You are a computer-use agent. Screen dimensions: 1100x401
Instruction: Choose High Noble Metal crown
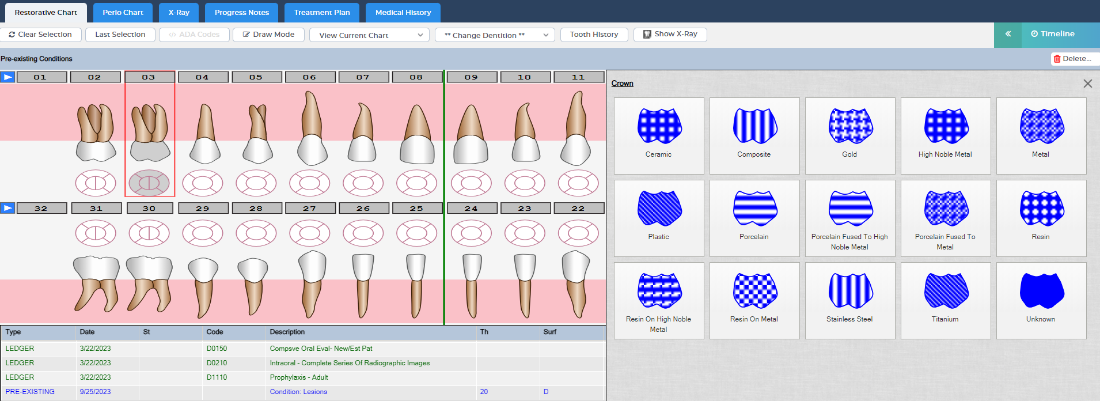point(945,135)
